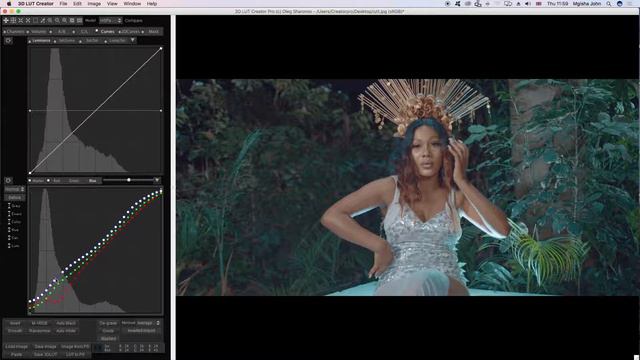Screen dimensions: 640x360
Task: Click the grid icon in the top toolbar
Action: (13, 20)
